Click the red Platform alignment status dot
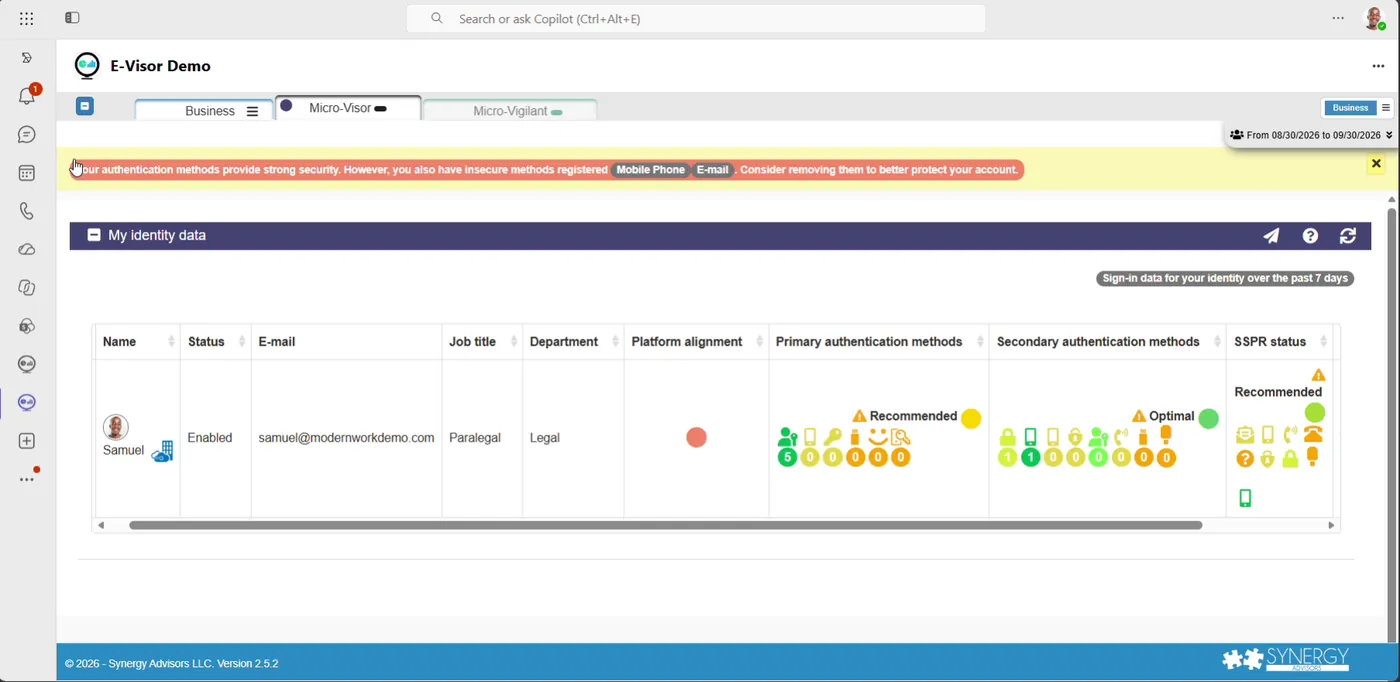The height and width of the screenshot is (682, 1400). click(697, 438)
